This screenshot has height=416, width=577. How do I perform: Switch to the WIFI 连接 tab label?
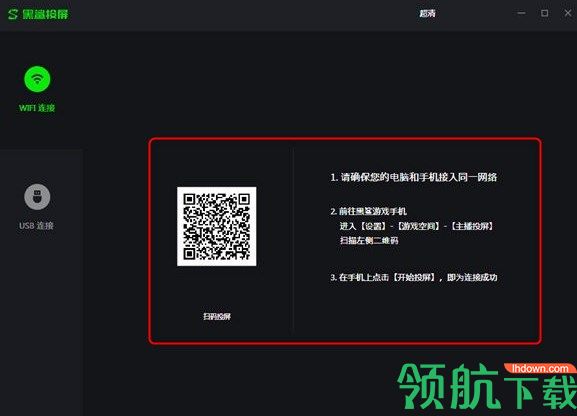pyautogui.click(x=37, y=108)
